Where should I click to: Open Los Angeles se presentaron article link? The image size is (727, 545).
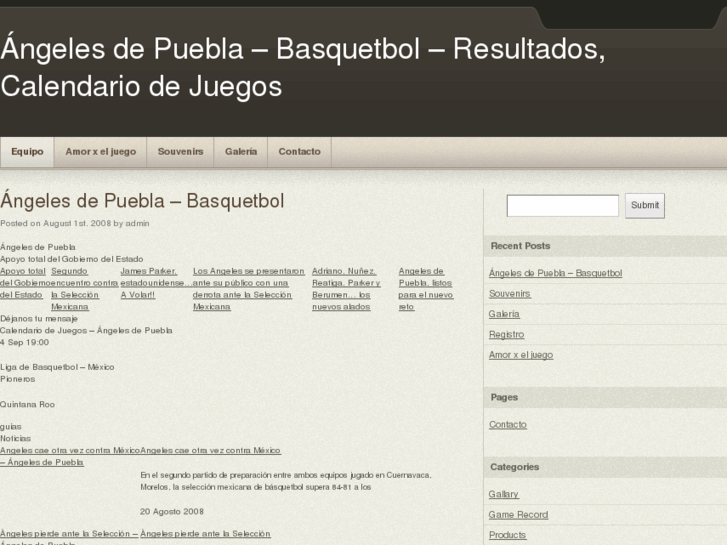click(x=249, y=289)
